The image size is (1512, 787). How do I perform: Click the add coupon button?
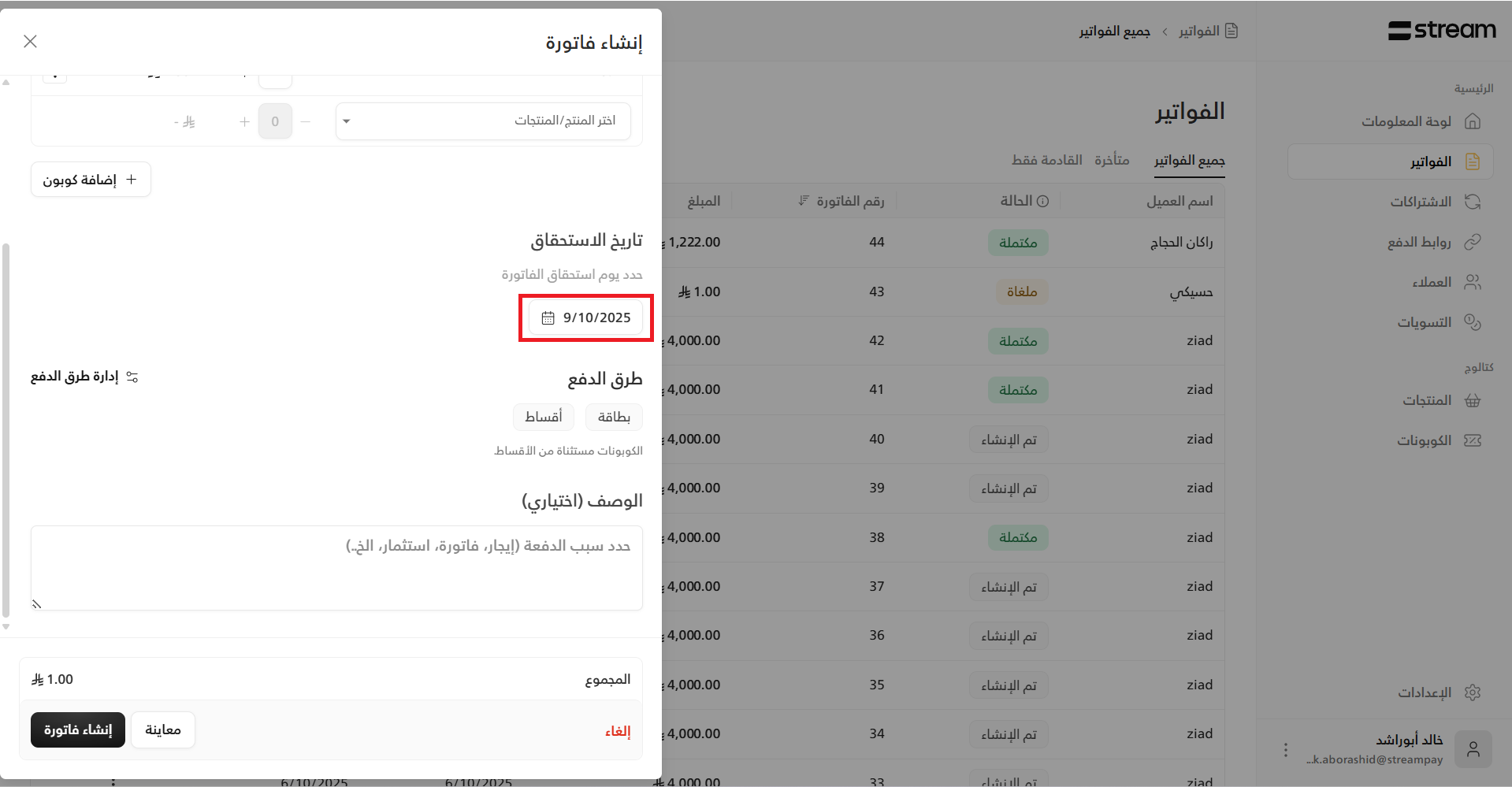pos(91,180)
